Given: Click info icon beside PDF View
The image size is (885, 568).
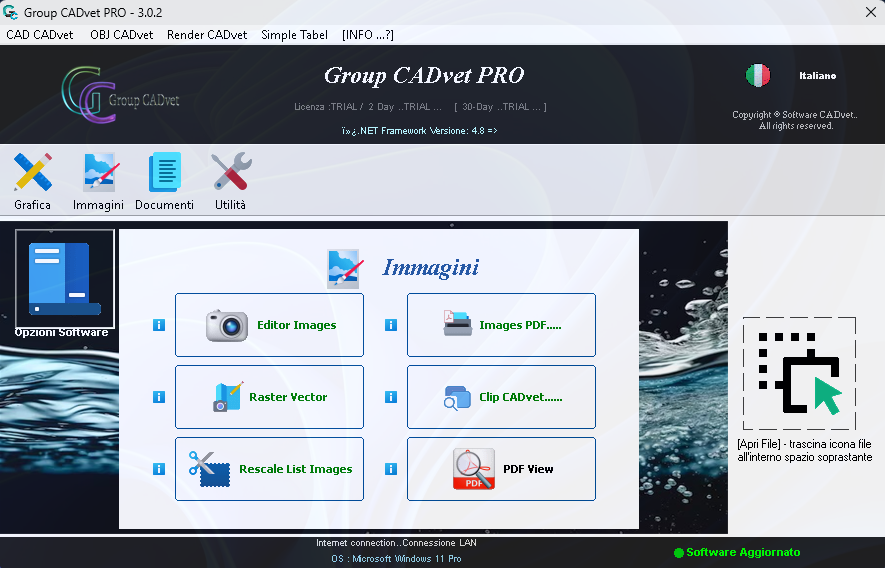Looking at the screenshot, I should point(391,469).
